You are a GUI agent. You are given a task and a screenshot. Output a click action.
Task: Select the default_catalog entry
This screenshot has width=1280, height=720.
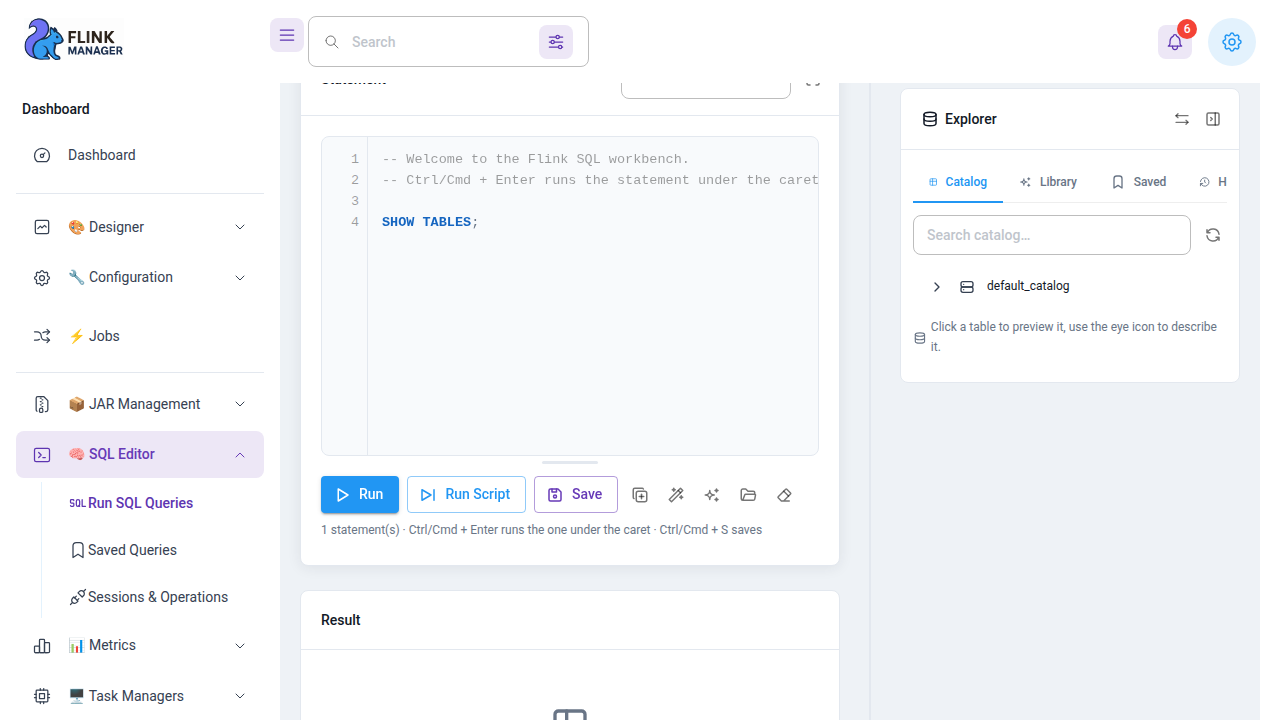pos(1028,286)
